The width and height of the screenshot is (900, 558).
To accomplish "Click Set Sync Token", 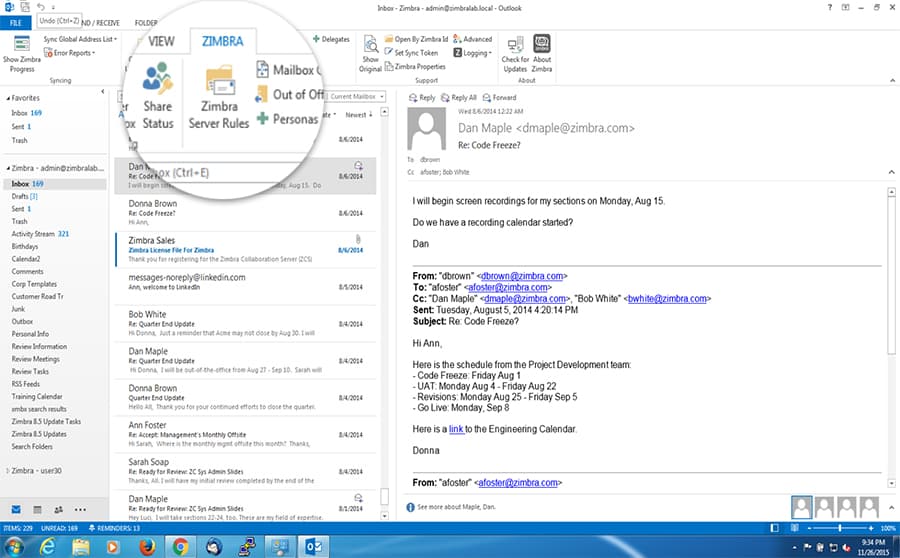I will (x=411, y=53).
